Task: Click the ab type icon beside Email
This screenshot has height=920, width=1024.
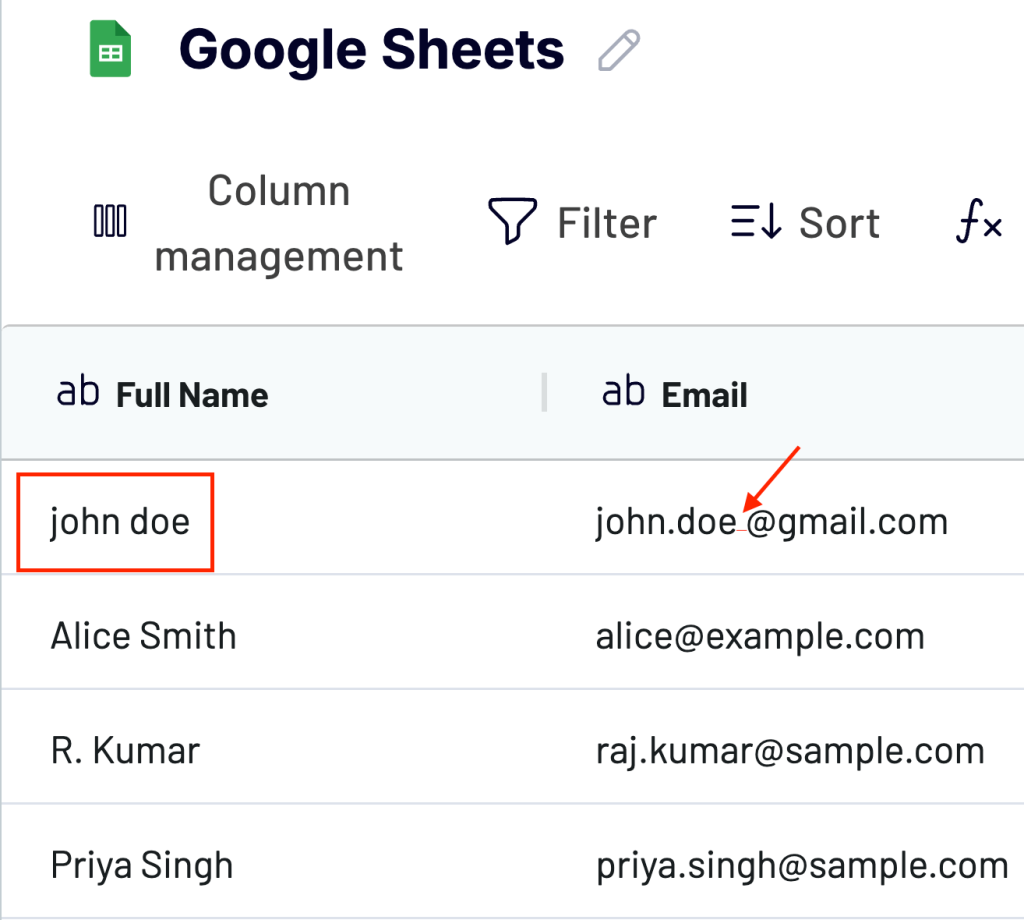Action: coord(623,392)
